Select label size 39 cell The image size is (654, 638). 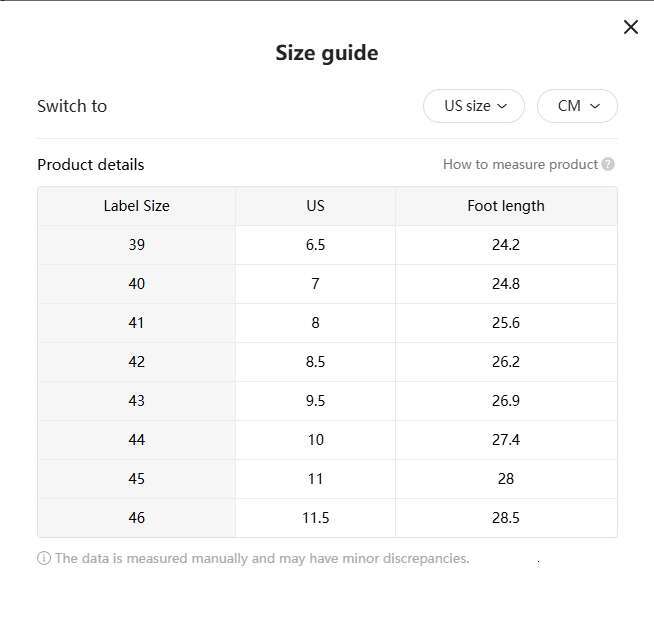point(137,245)
